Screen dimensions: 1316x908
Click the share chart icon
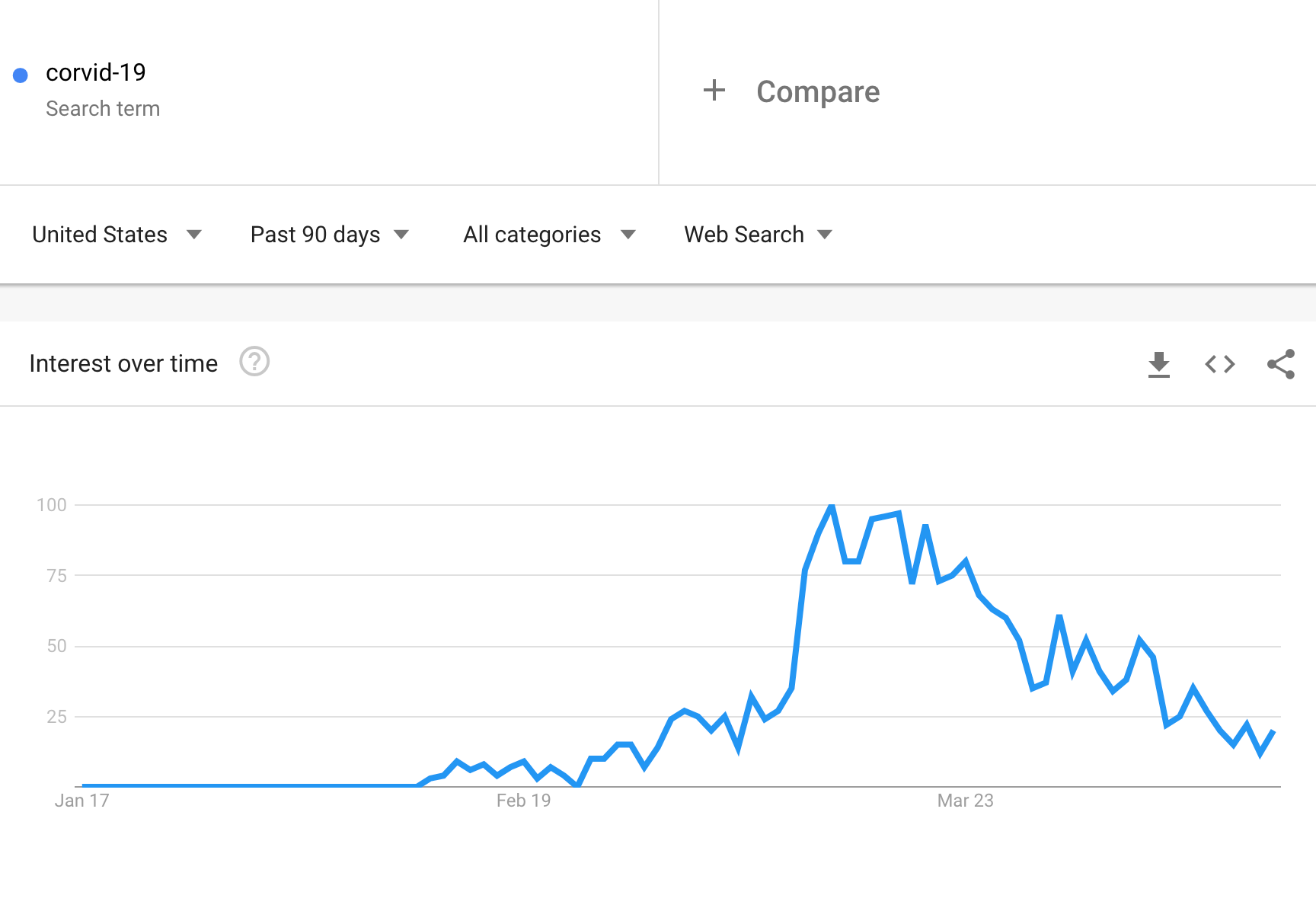click(x=1281, y=364)
